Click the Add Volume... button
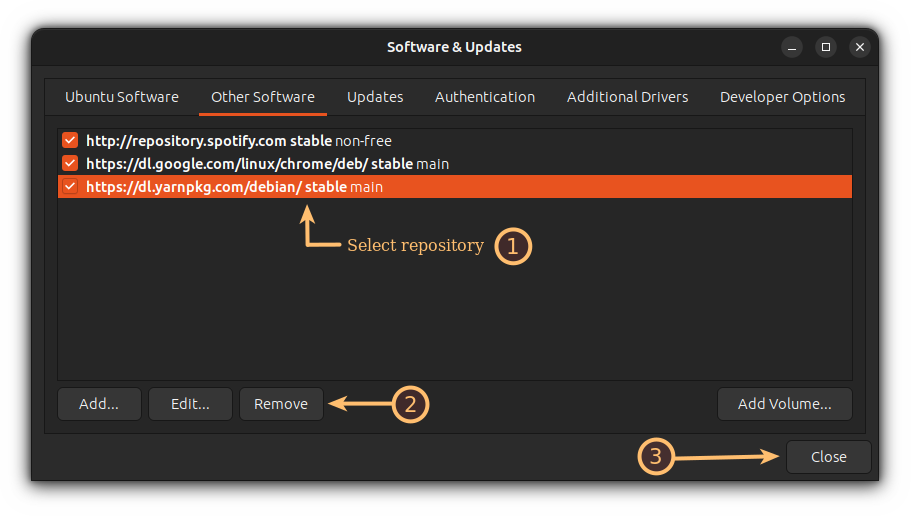Viewport: 912px width, 517px height. (x=784, y=404)
